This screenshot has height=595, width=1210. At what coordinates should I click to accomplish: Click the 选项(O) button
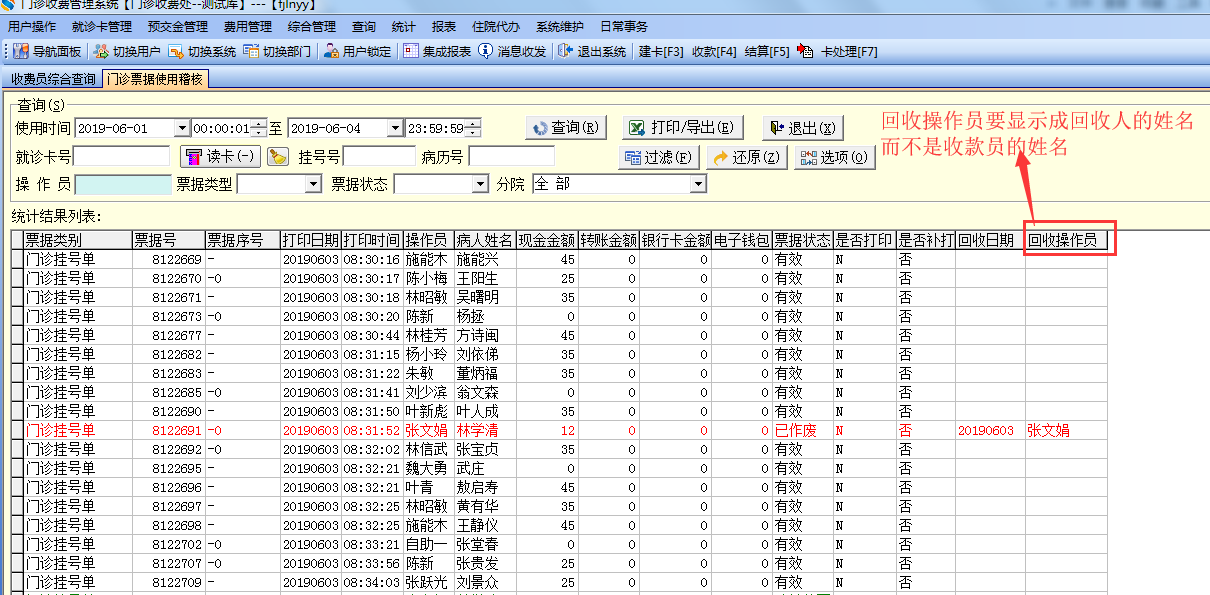(x=835, y=158)
